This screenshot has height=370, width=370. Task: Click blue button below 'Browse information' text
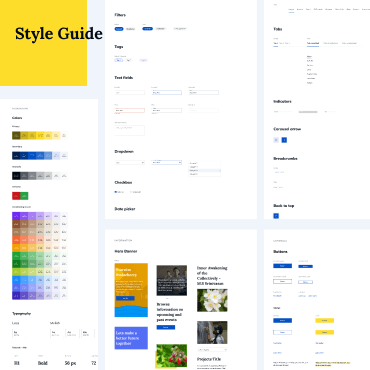[166, 327]
